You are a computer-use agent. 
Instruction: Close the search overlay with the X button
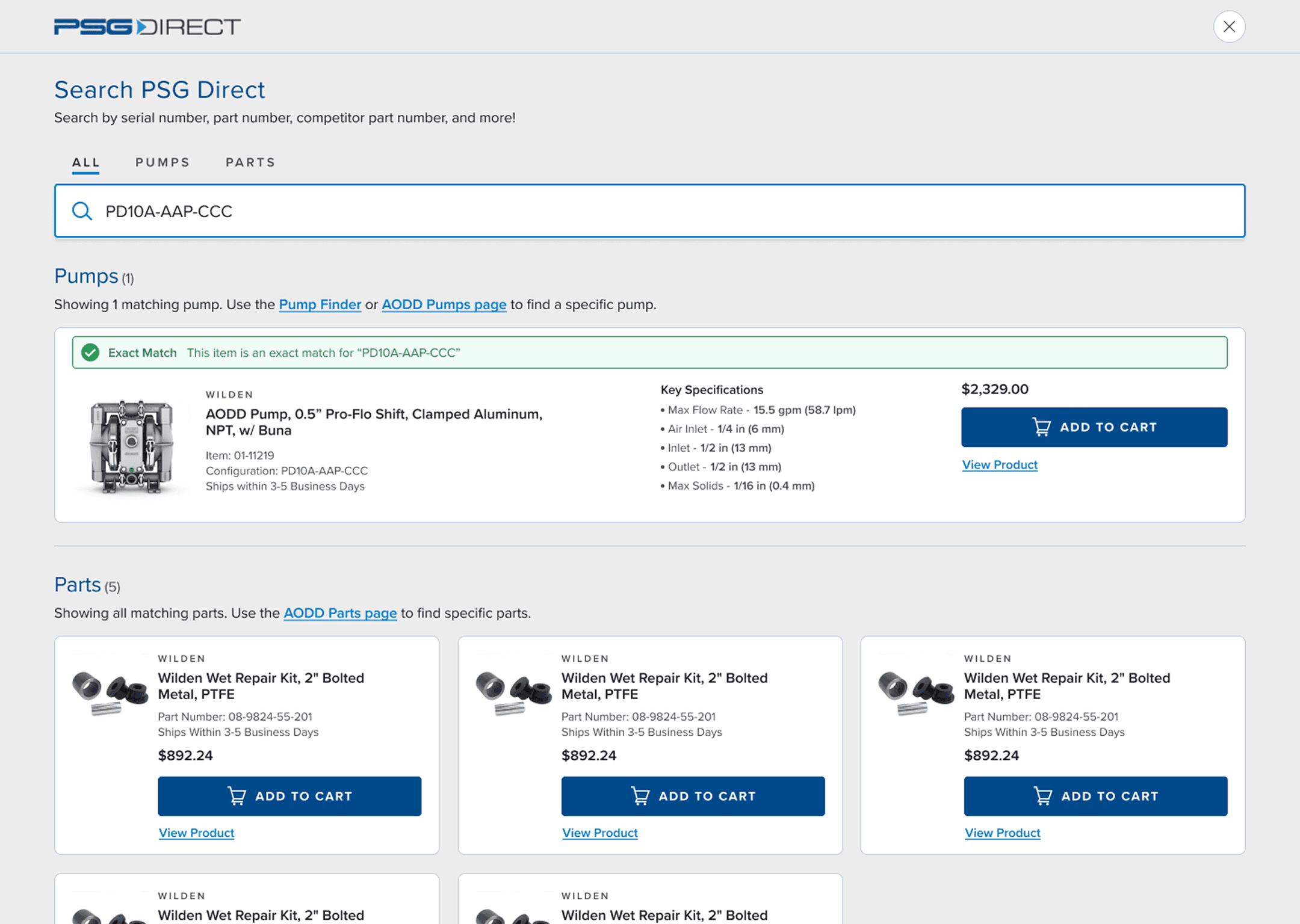tap(1228, 27)
